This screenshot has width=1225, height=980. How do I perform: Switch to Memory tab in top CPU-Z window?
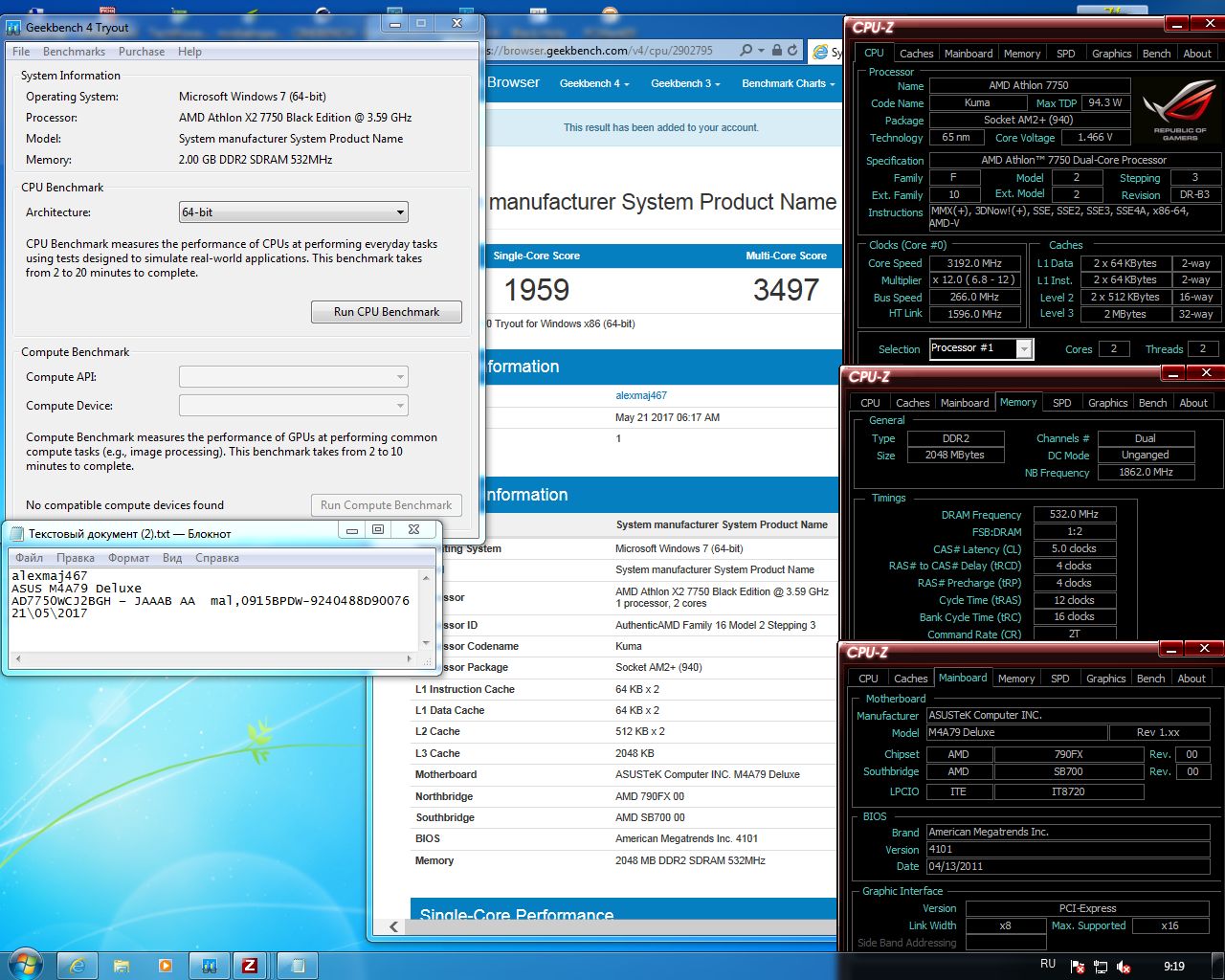1022,54
